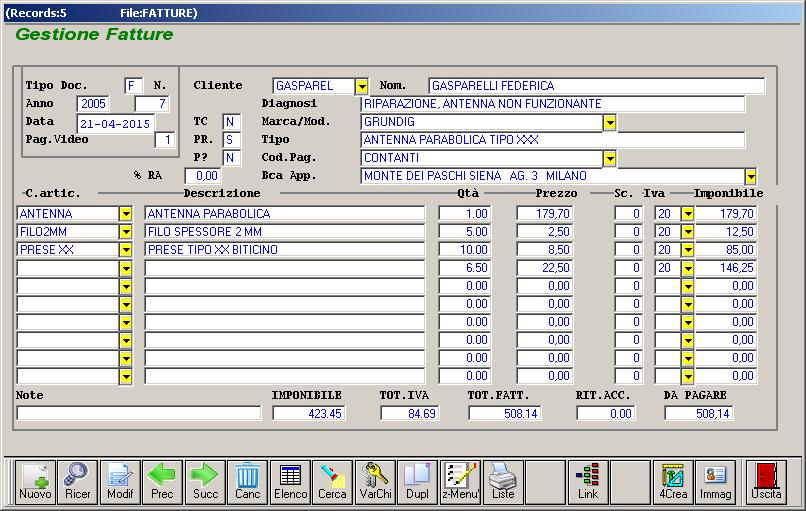Viewport: 806px width, 511px height.
Task: Expand the Bca App. bank dropdown
Action: point(751,176)
